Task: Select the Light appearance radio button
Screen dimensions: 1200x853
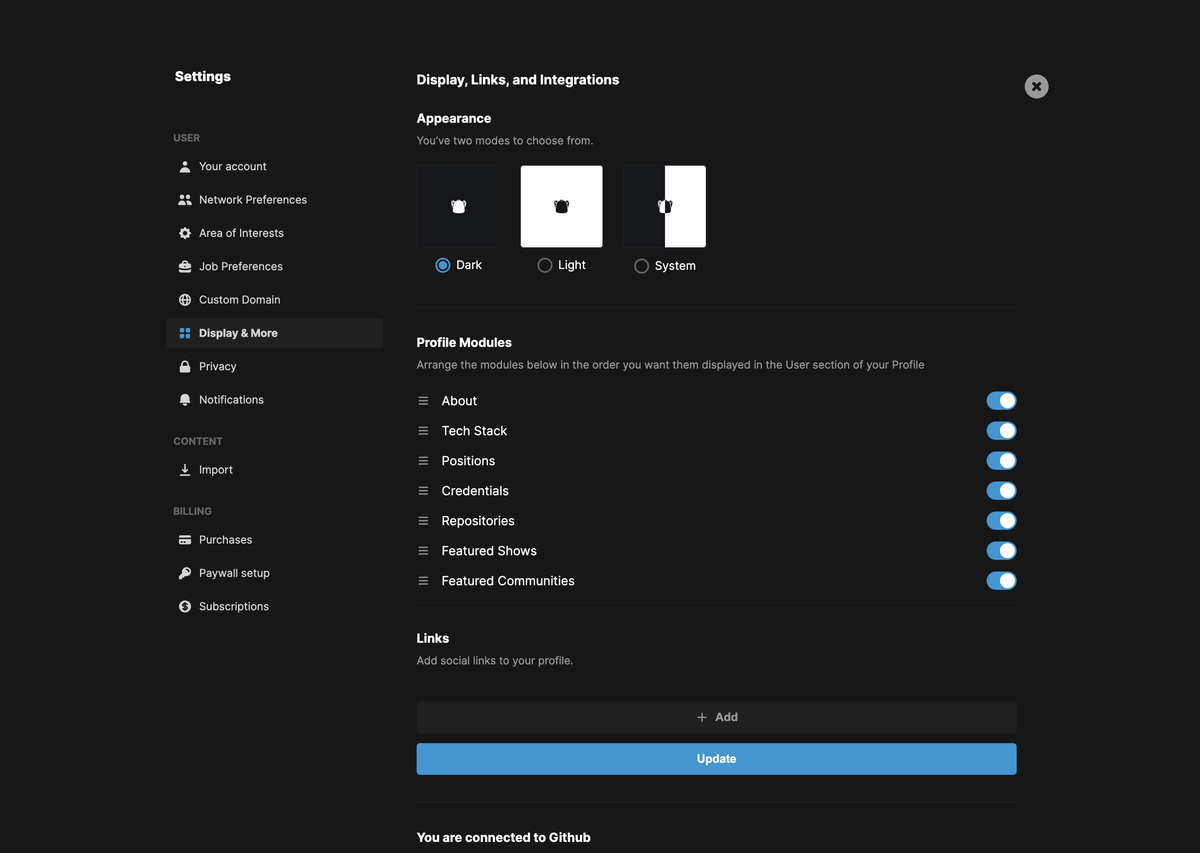Action: pyautogui.click(x=545, y=265)
